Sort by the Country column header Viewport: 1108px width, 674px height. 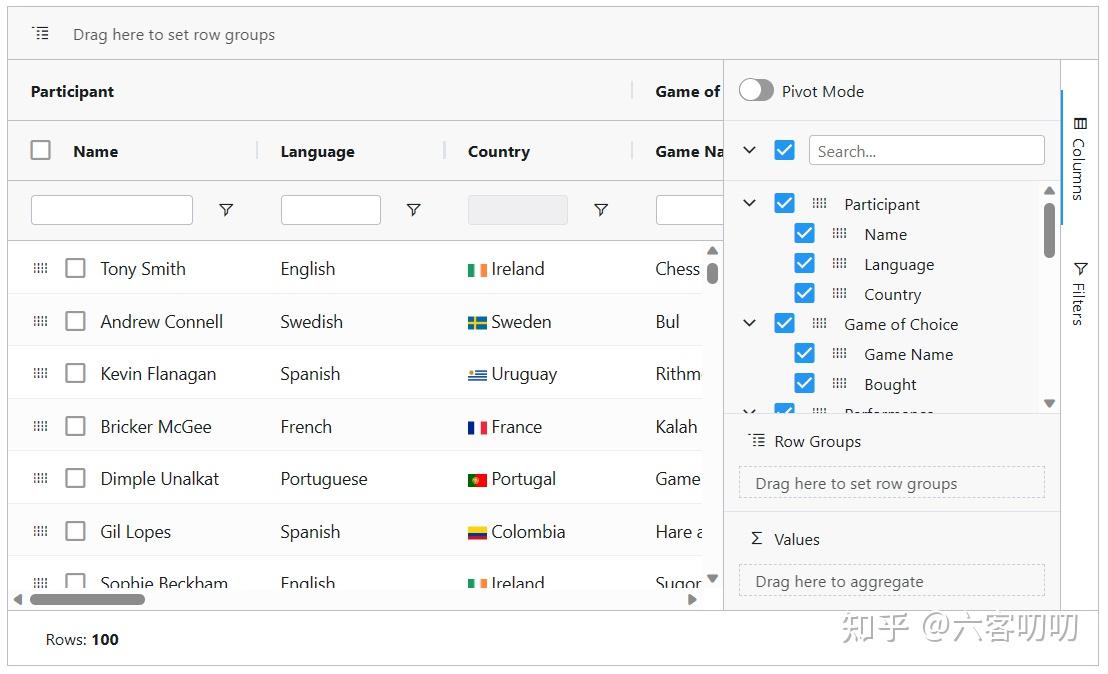pyautogui.click(x=499, y=152)
